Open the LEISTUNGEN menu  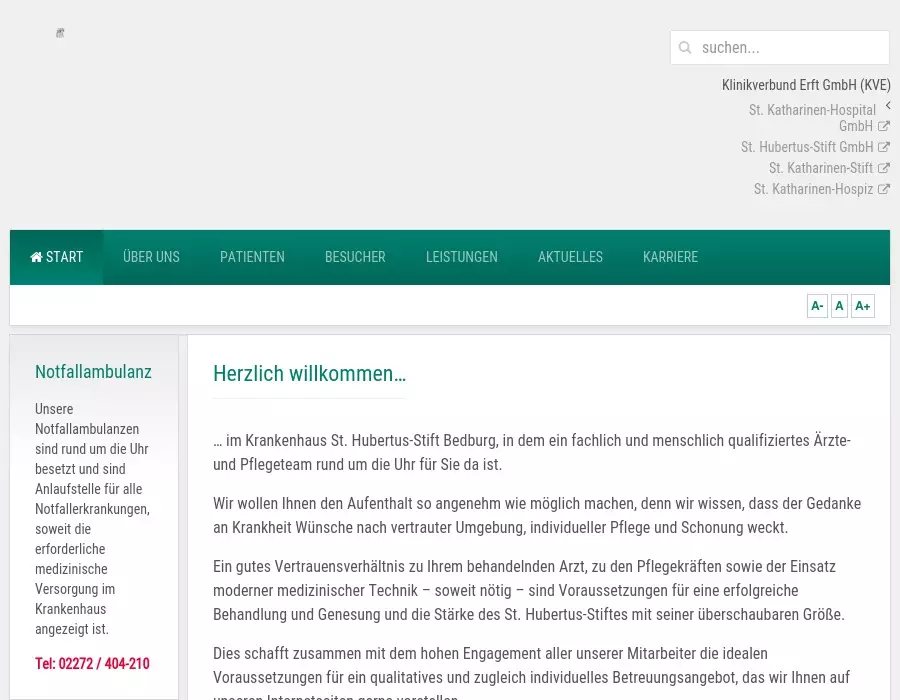(x=461, y=257)
